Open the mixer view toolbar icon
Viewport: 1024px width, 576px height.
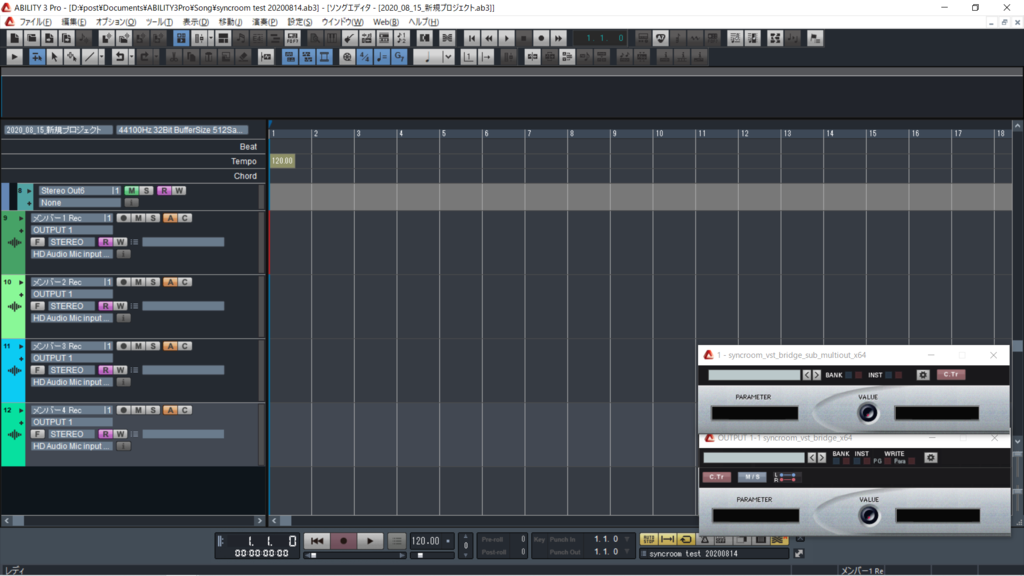[x=199, y=39]
